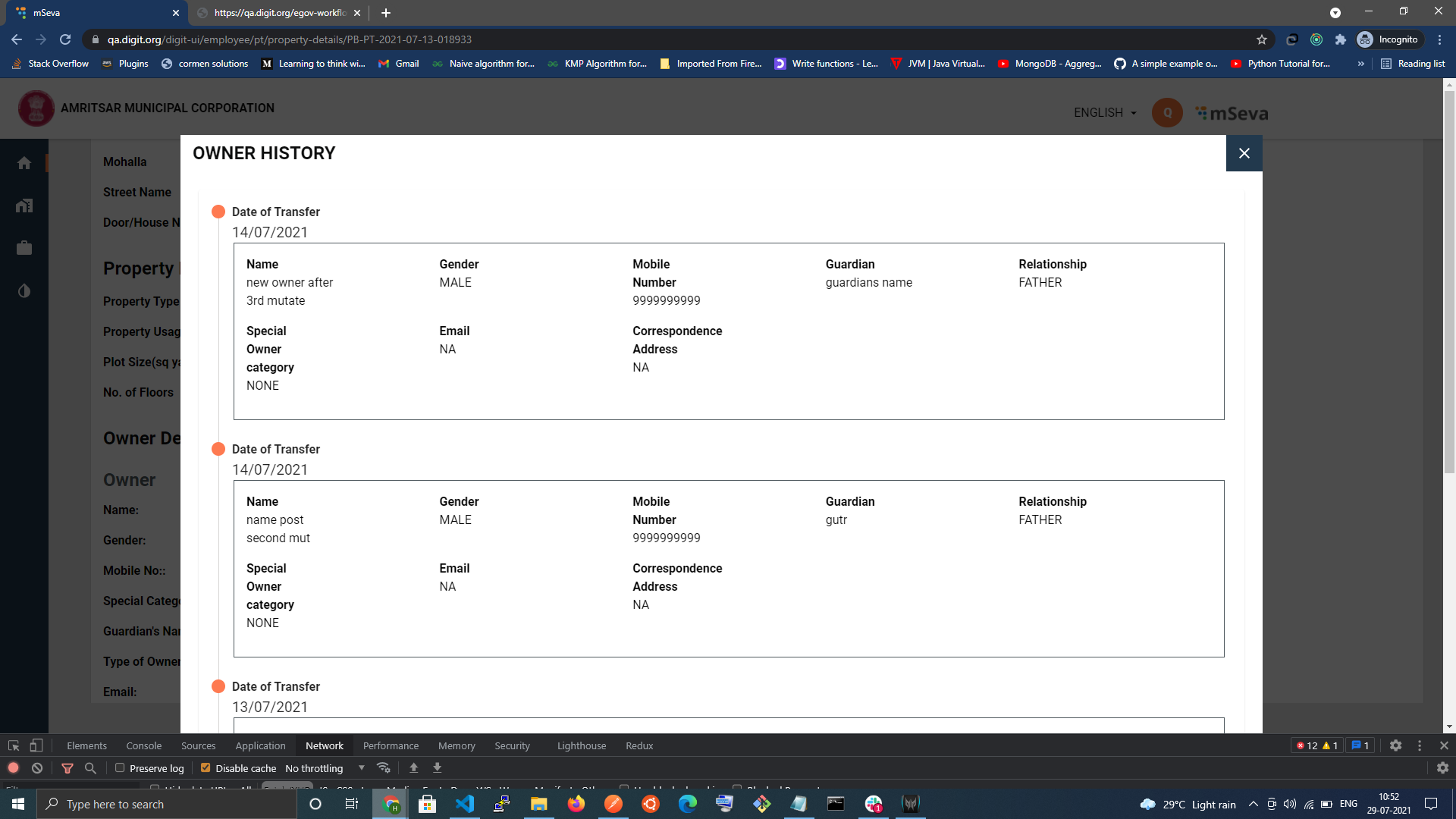Stop recording network log

tap(13, 768)
